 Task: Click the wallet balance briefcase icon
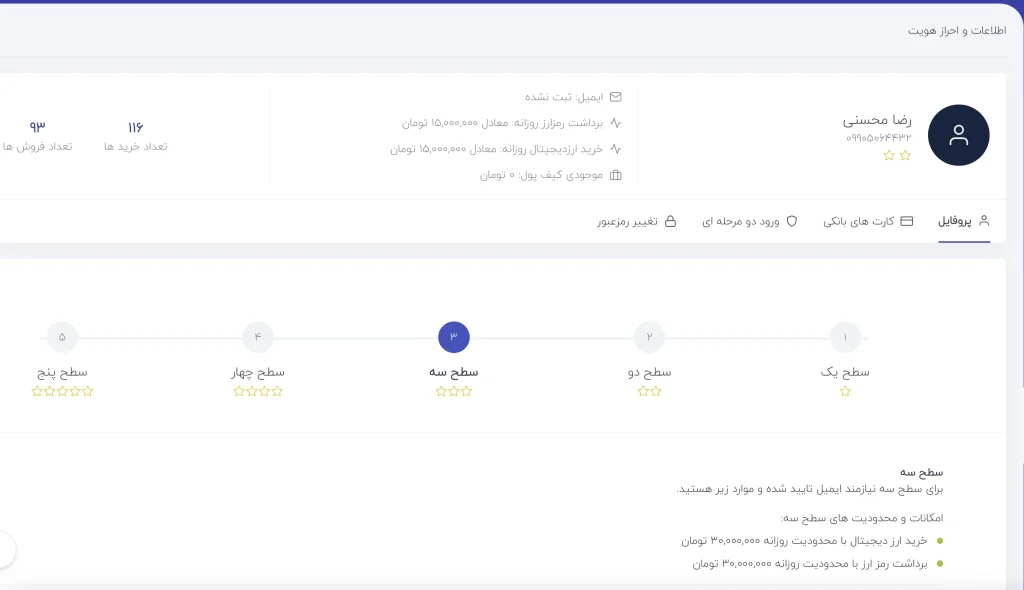(x=616, y=175)
